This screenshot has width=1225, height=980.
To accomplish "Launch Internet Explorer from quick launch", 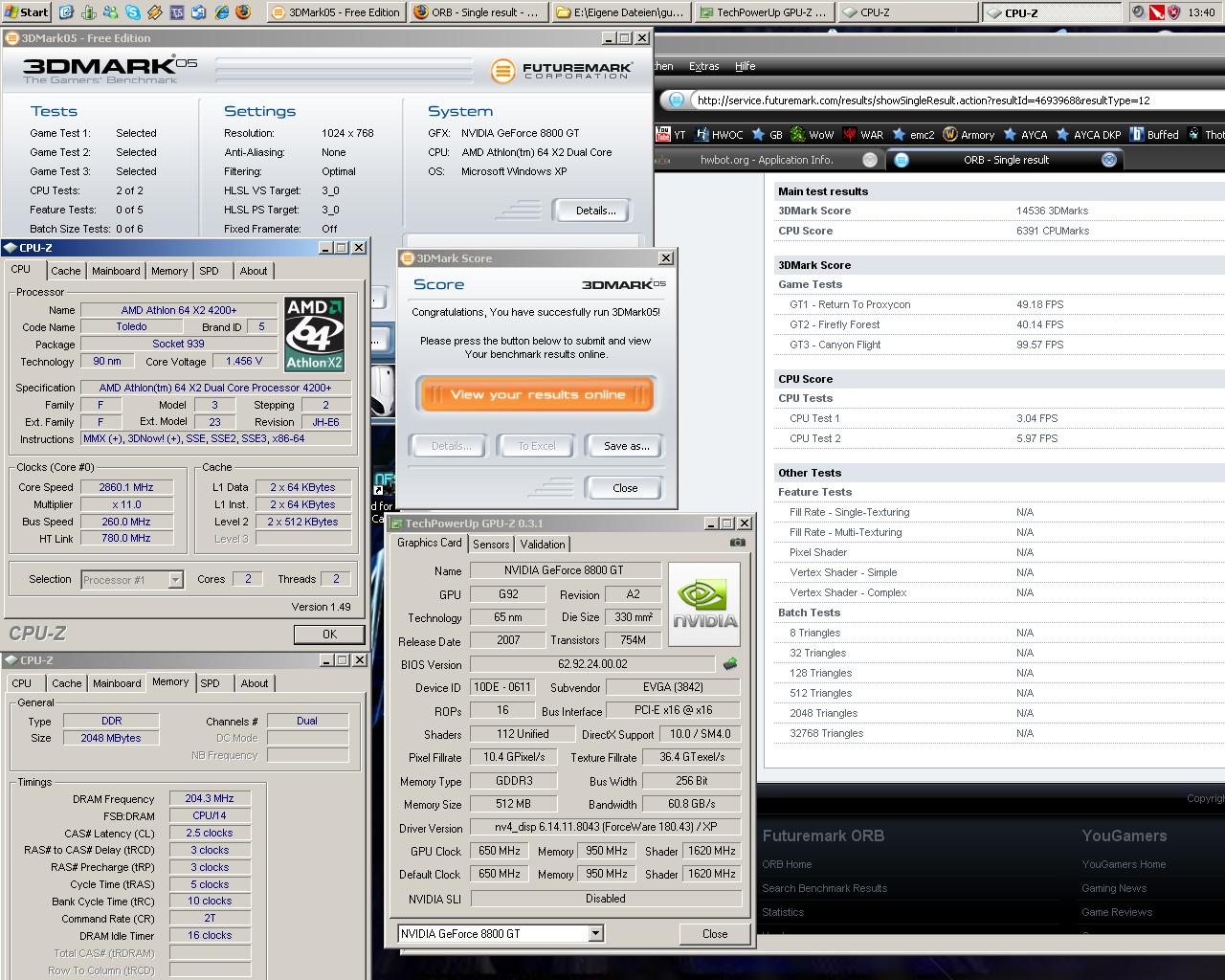I will tap(221, 12).
